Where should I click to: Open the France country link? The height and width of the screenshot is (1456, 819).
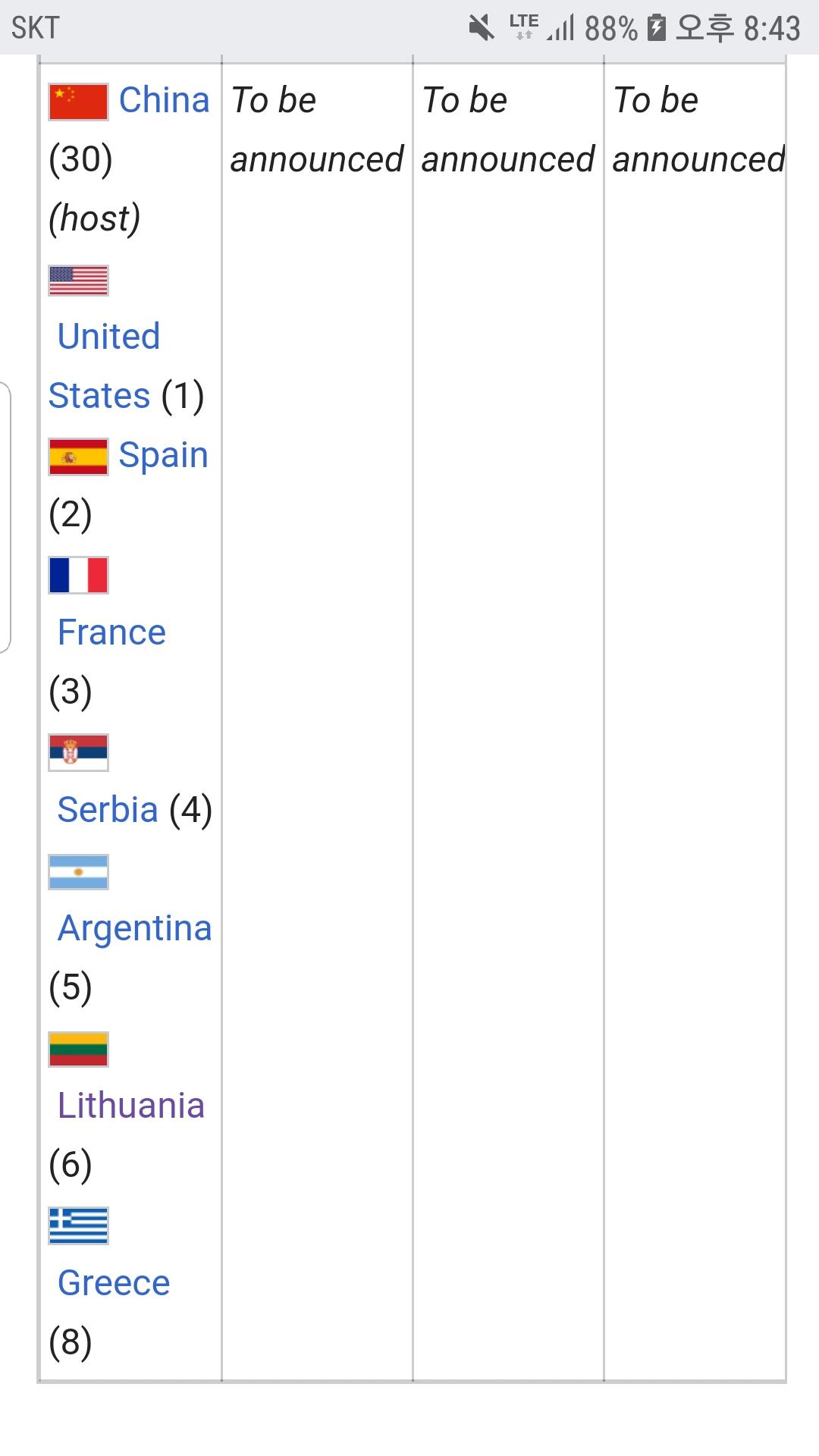pos(111,632)
